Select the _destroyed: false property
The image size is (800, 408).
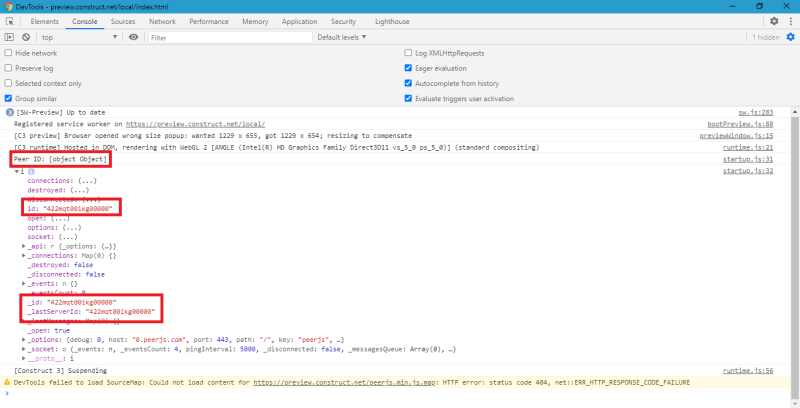(x=60, y=265)
